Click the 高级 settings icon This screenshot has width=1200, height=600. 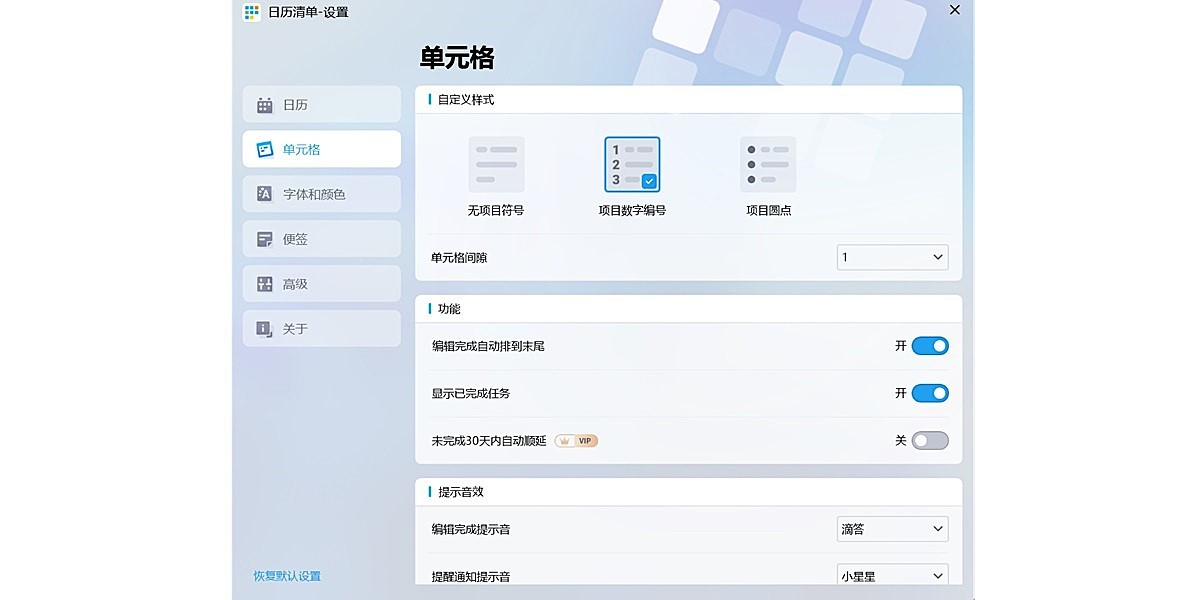264,283
